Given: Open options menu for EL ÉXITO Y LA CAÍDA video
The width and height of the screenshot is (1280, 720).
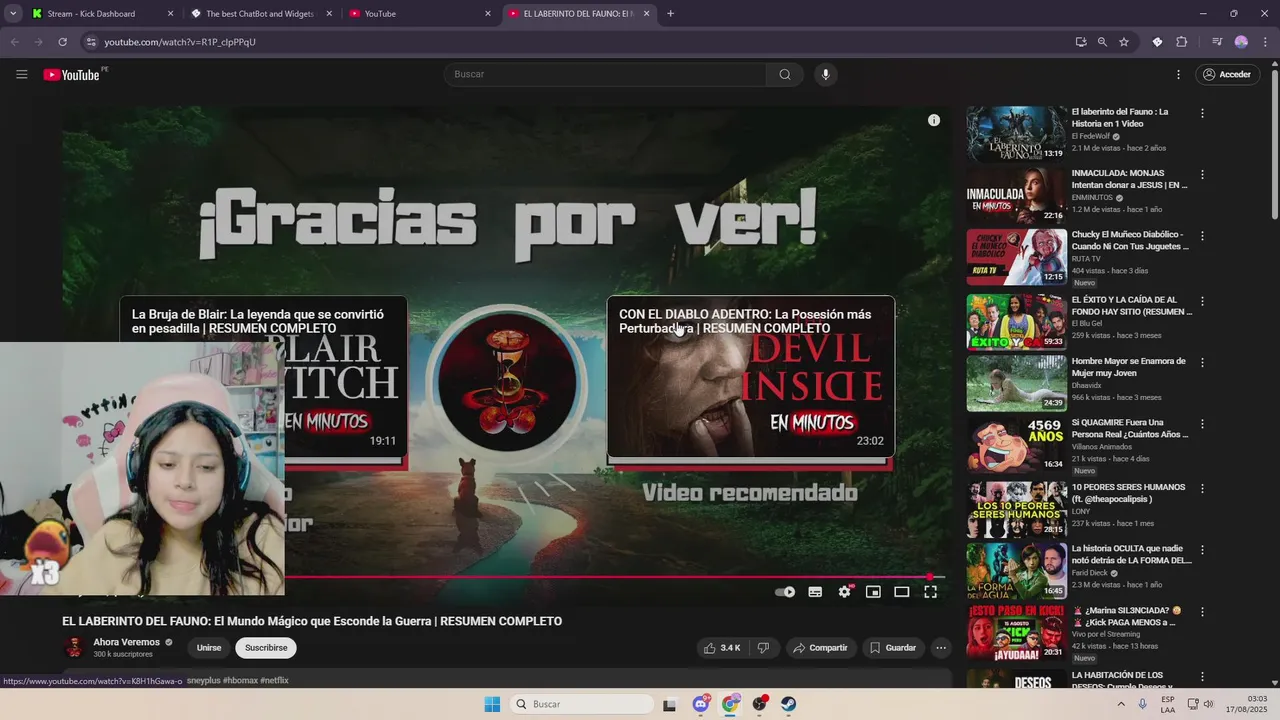Looking at the screenshot, I should [x=1202, y=301].
